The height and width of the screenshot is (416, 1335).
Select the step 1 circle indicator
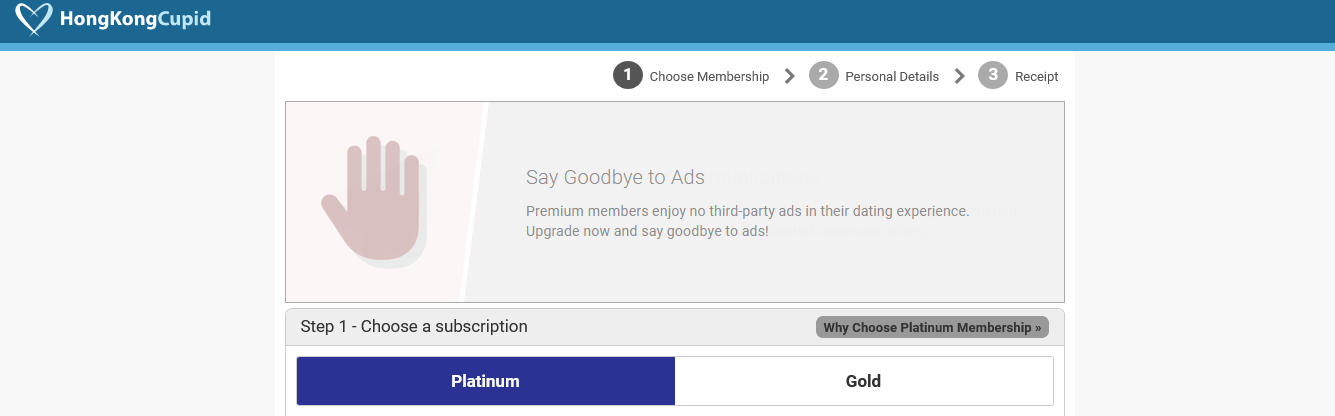click(627, 75)
